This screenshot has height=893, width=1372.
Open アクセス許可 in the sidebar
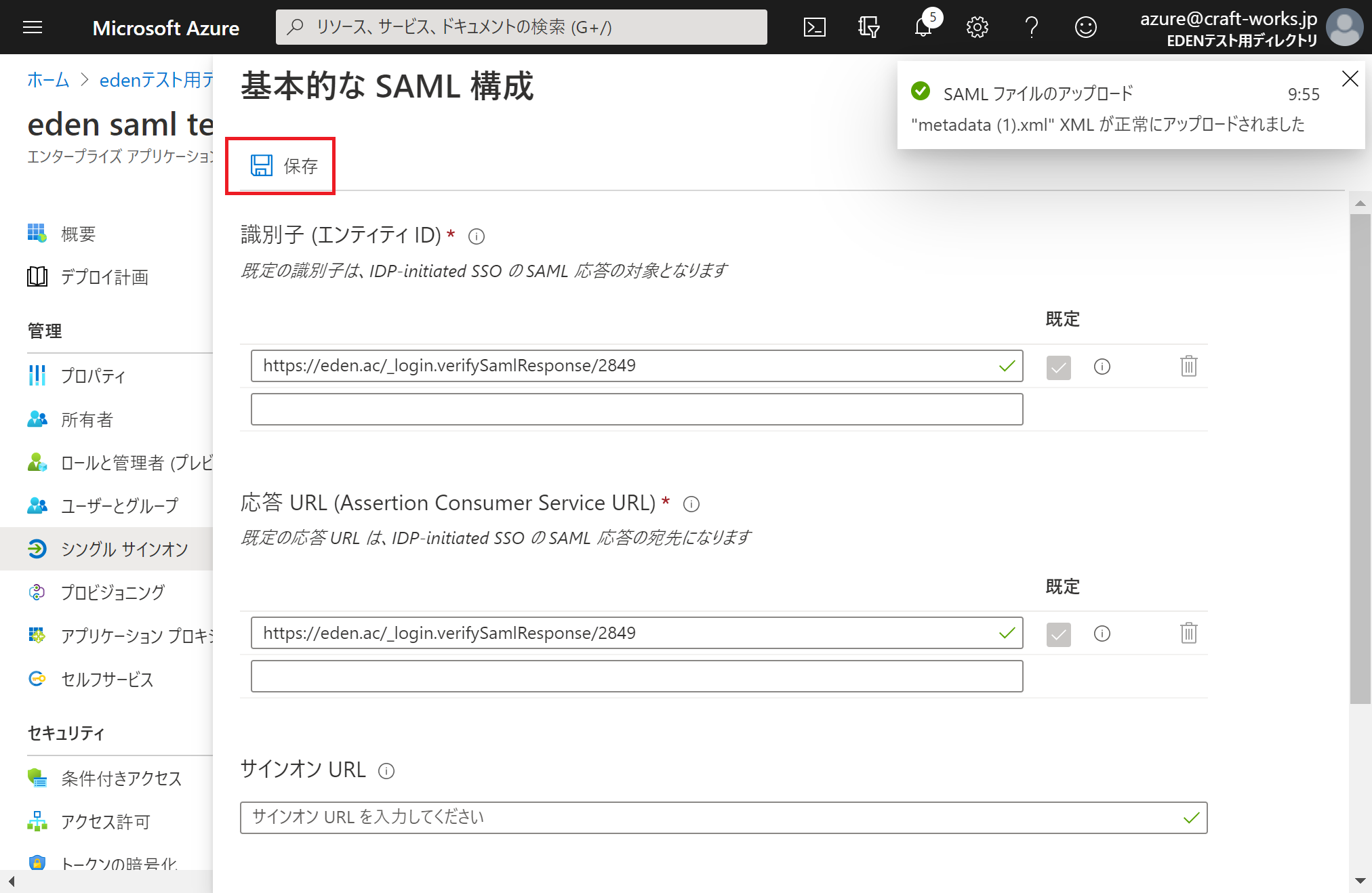pos(105,822)
